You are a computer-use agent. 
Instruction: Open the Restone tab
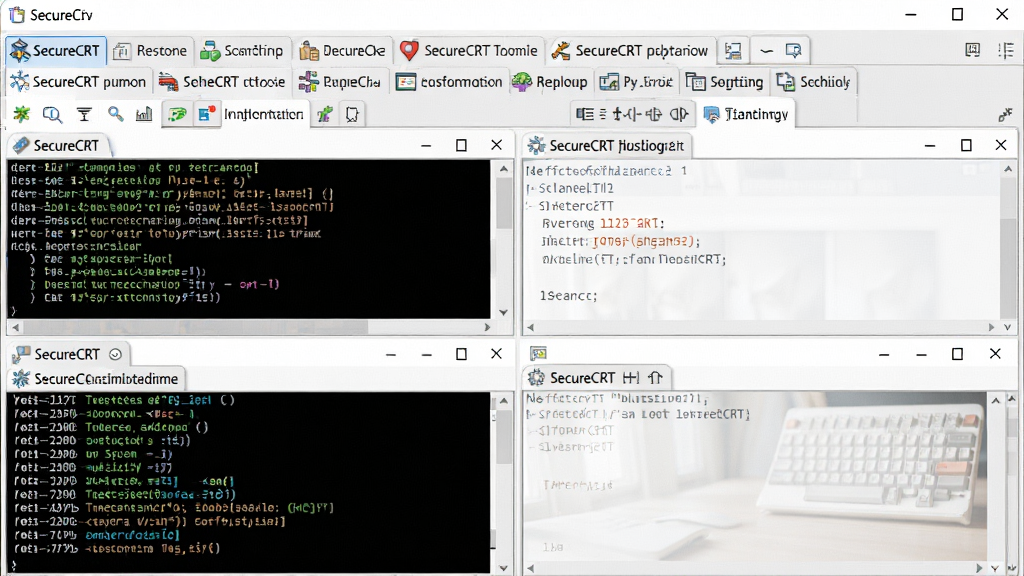coord(150,51)
